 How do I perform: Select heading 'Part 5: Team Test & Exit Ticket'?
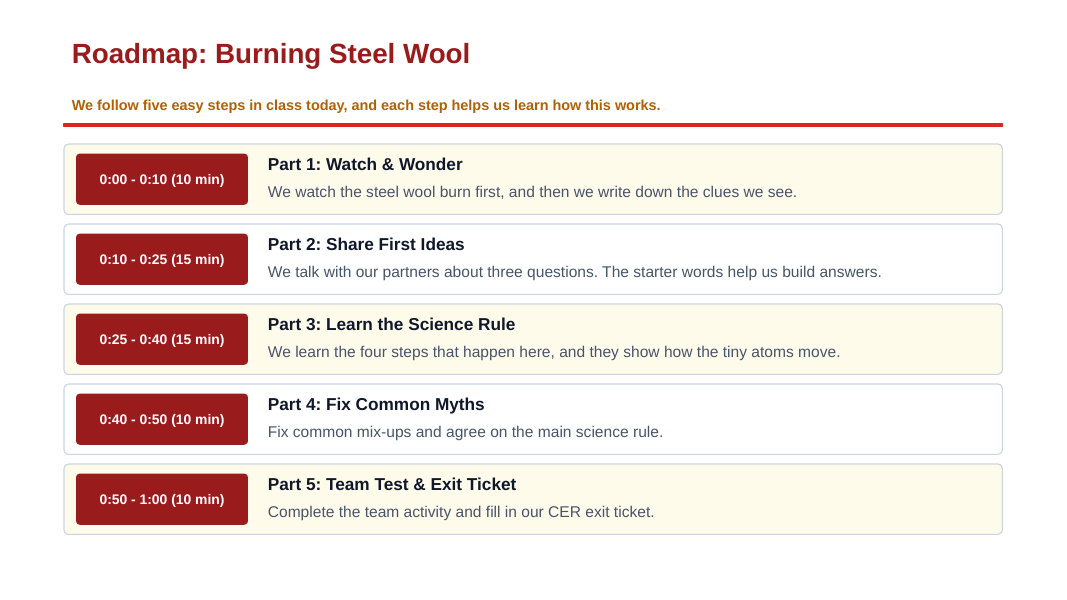(x=392, y=484)
